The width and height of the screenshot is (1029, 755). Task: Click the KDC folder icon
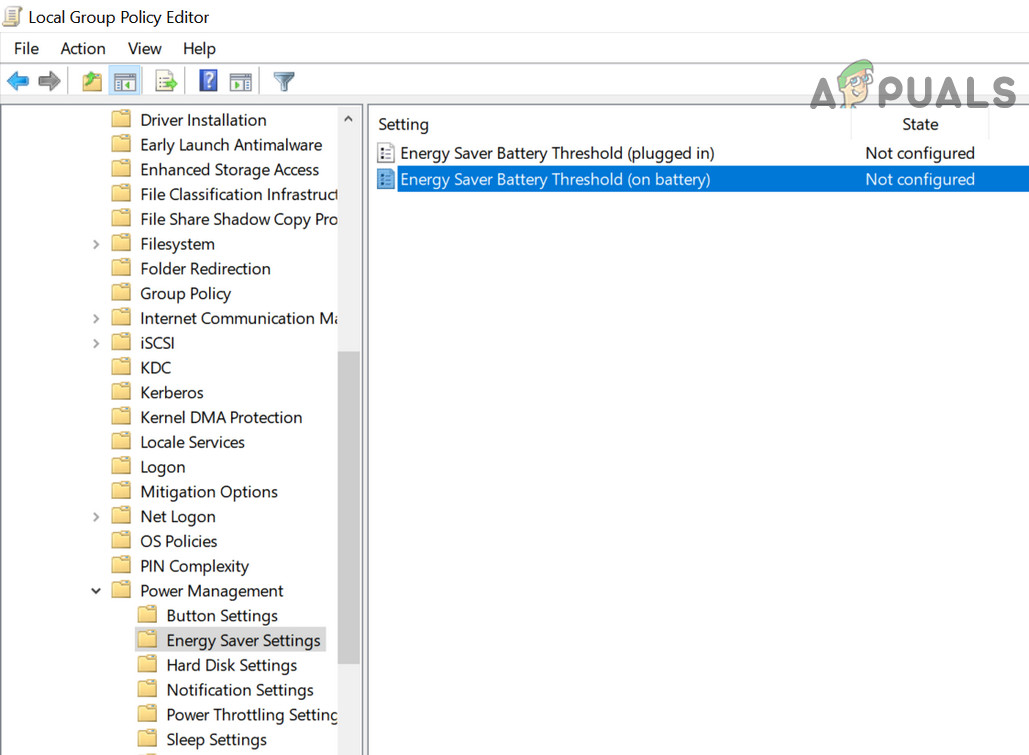[121, 366]
